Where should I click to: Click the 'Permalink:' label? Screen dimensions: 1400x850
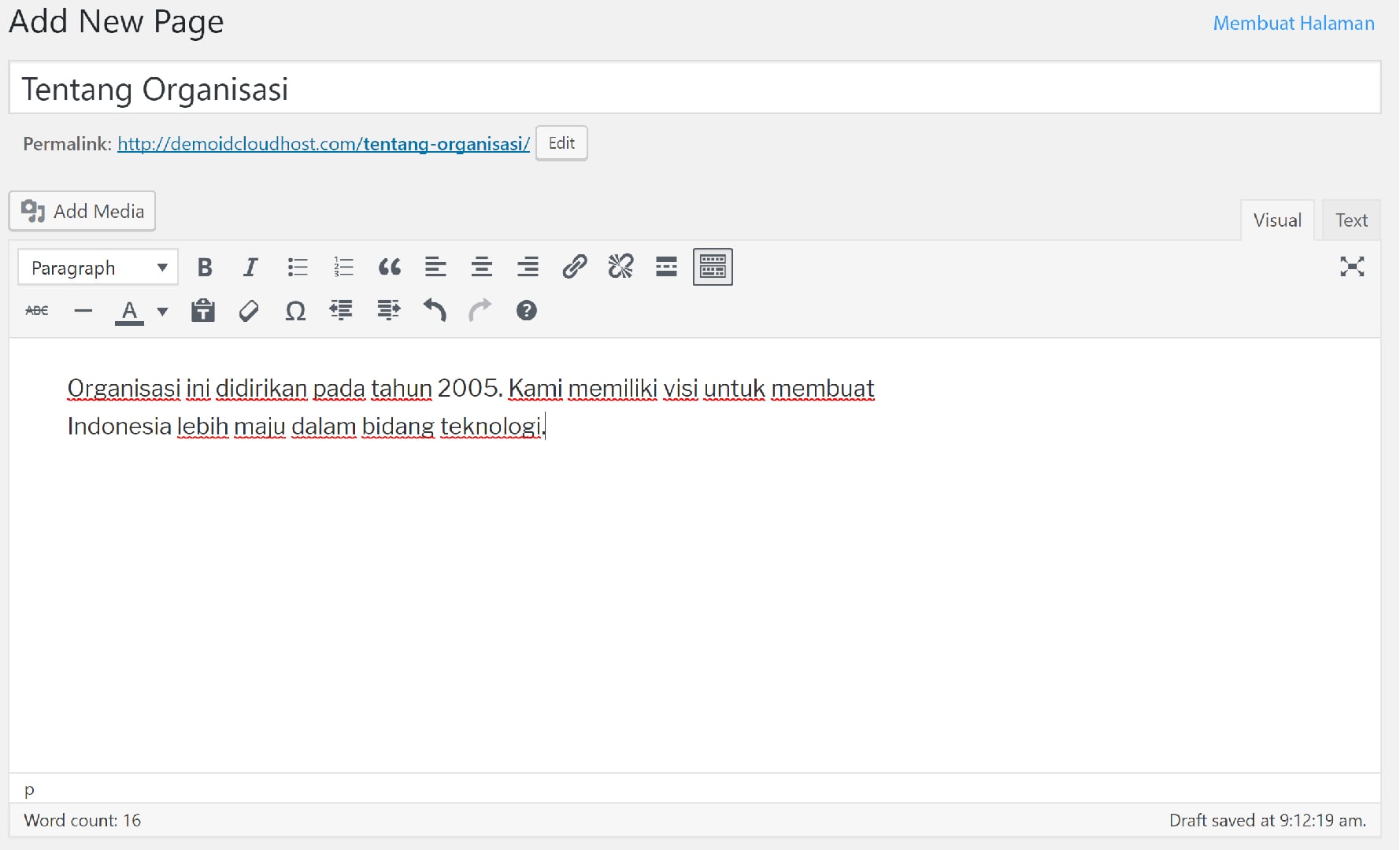pyautogui.click(x=67, y=144)
